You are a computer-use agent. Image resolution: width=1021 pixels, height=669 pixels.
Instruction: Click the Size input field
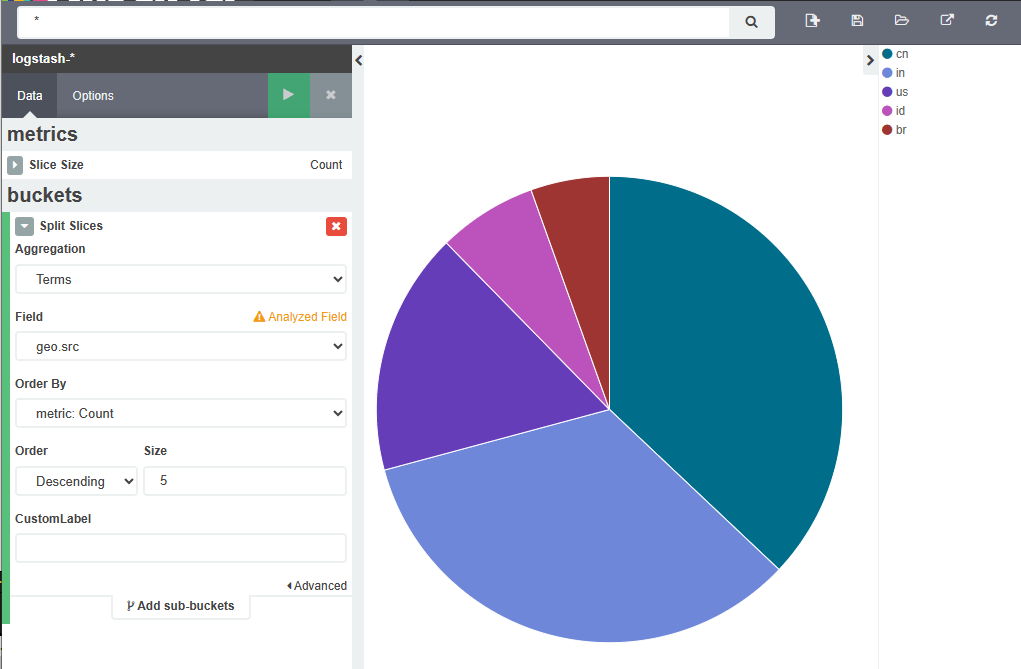[x=245, y=481]
